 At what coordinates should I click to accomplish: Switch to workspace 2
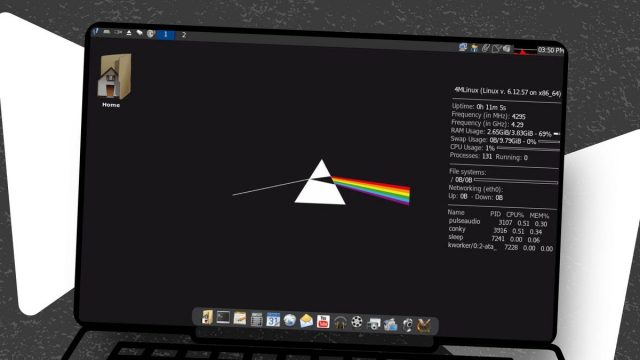click(x=184, y=35)
